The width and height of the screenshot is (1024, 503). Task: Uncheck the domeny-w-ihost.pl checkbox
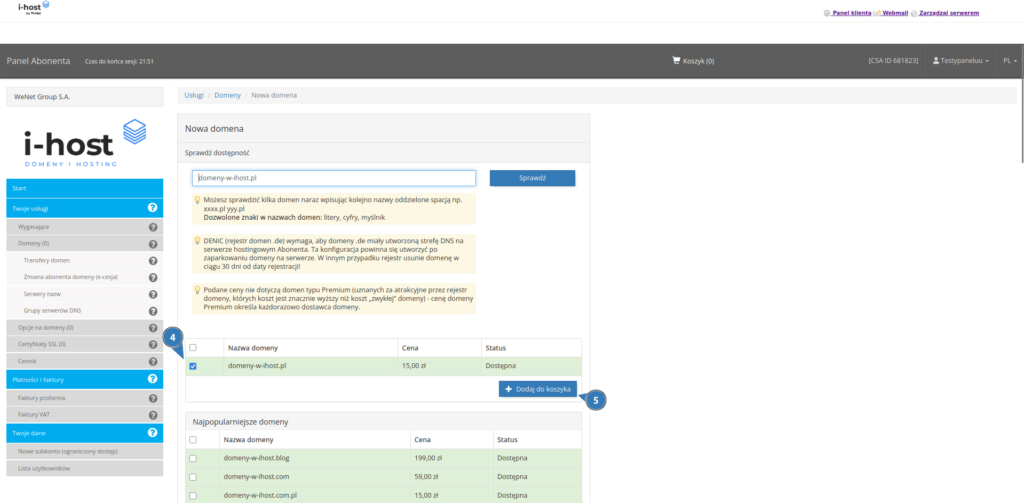click(x=193, y=366)
